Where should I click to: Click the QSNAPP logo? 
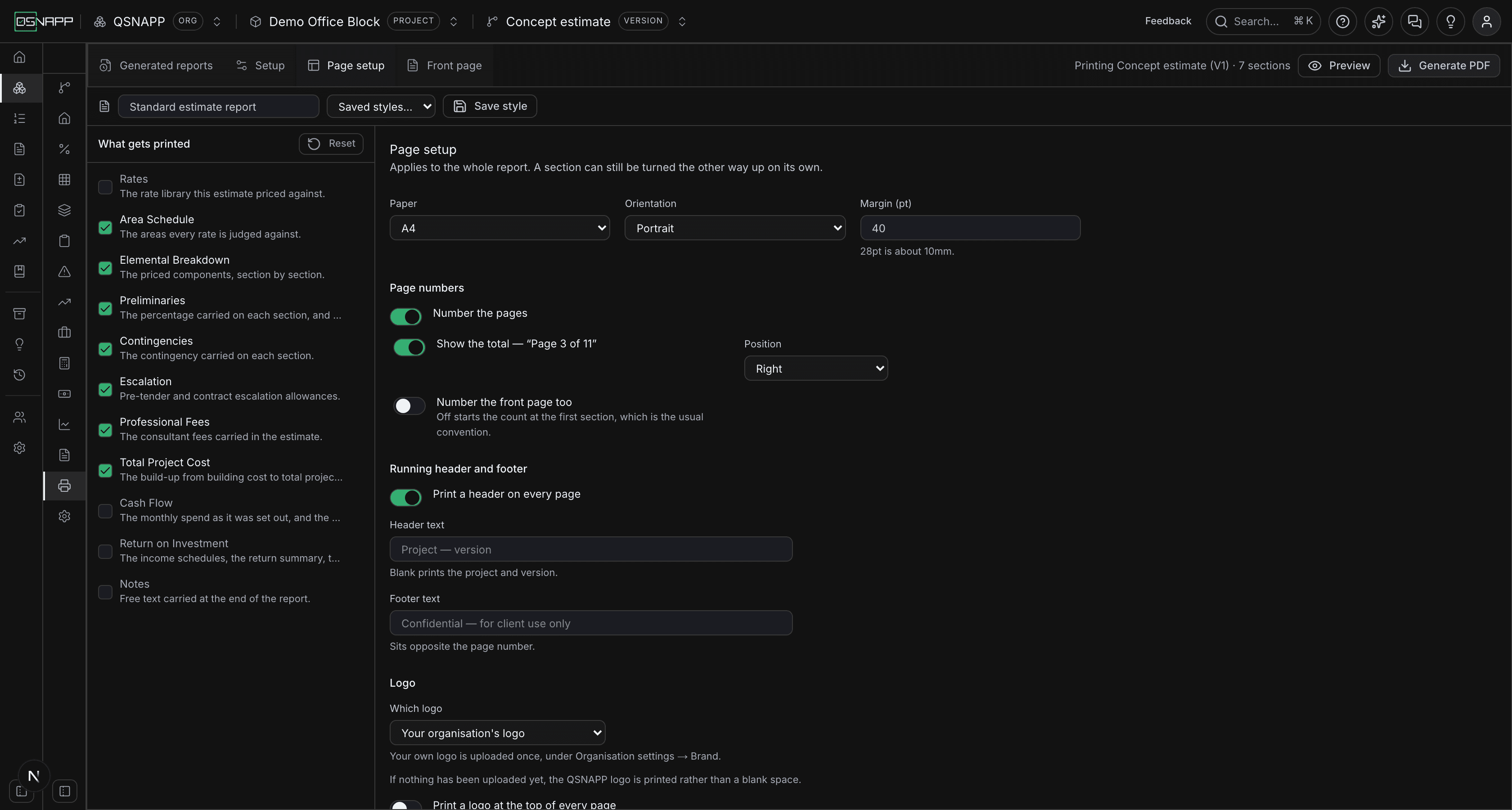pos(44,22)
